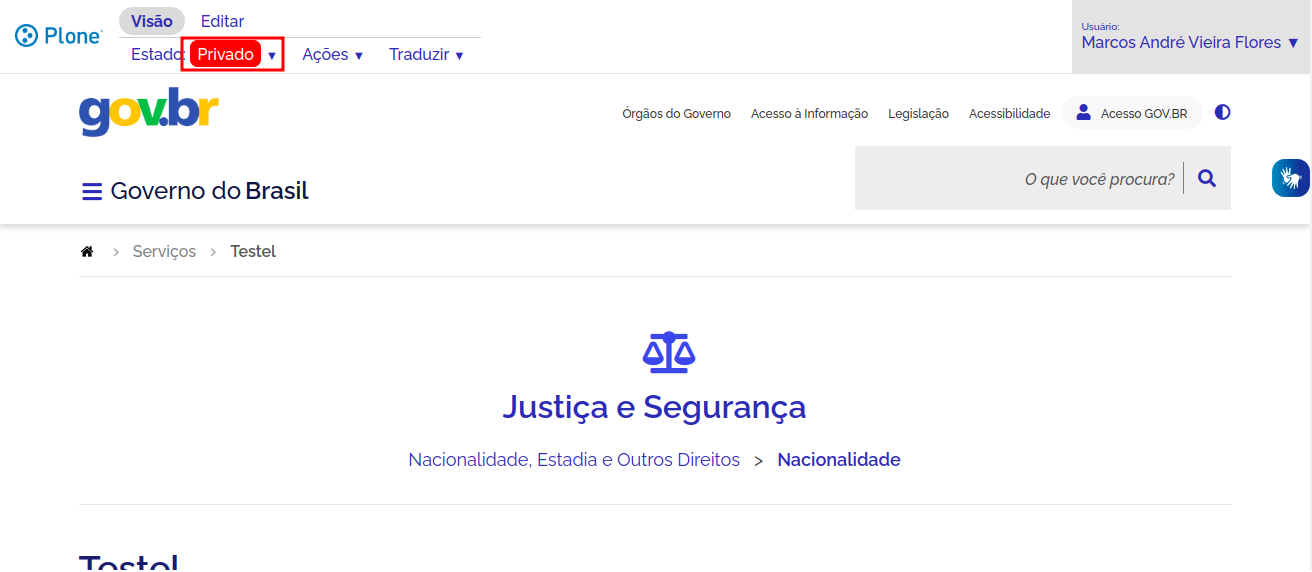Open the Marcos André Vieira Flores user menu
The width and height of the screenshot is (1312, 572).
tap(1190, 42)
